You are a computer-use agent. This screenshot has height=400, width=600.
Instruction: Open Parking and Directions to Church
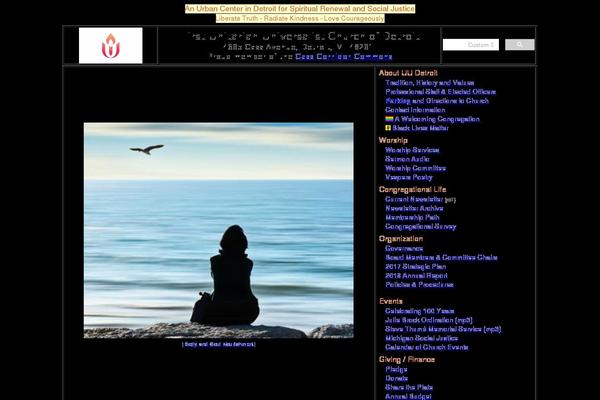tap(437, 101)
